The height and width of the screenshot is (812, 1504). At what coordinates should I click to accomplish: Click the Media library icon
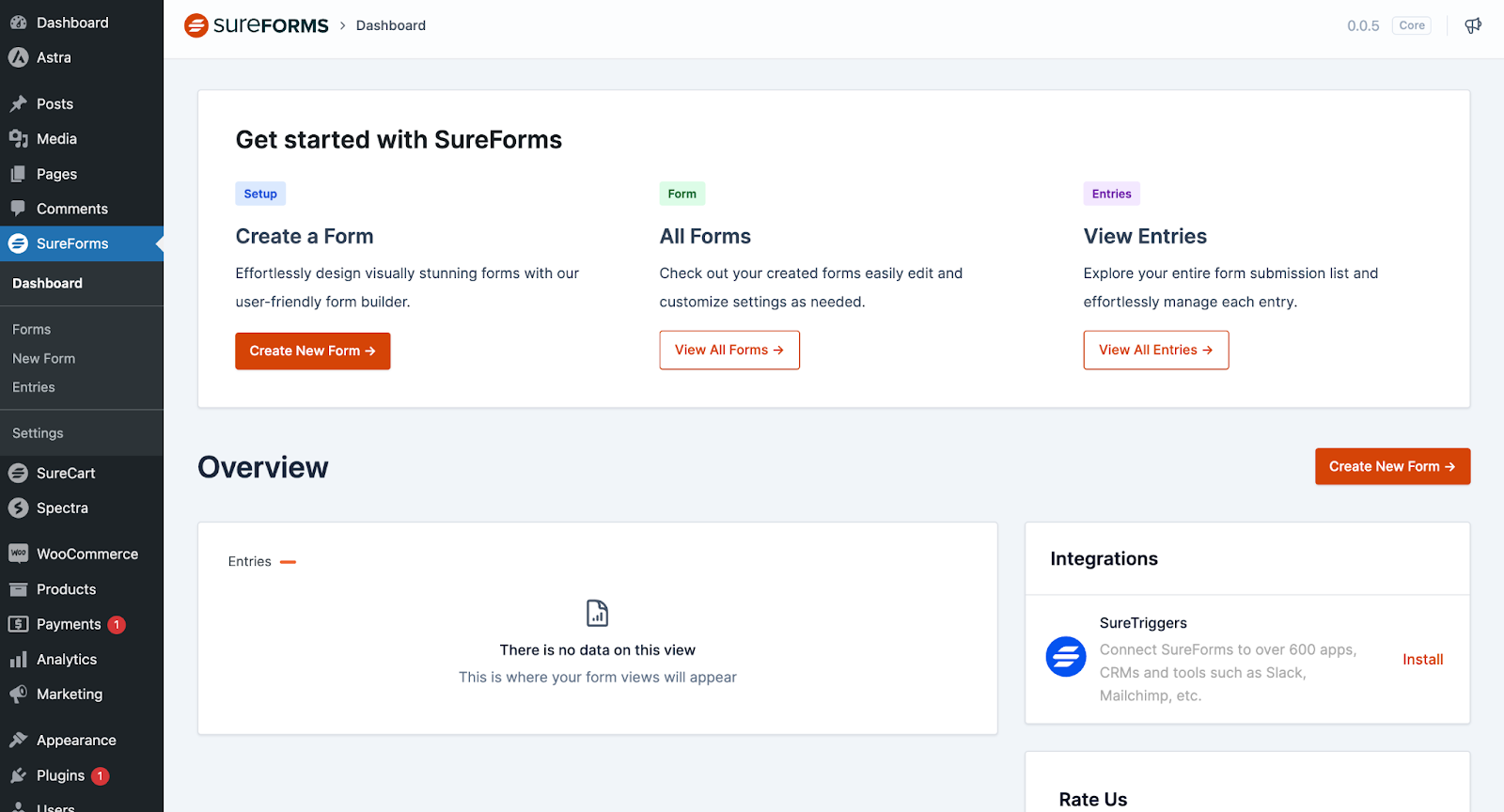(x=18, y=139)
